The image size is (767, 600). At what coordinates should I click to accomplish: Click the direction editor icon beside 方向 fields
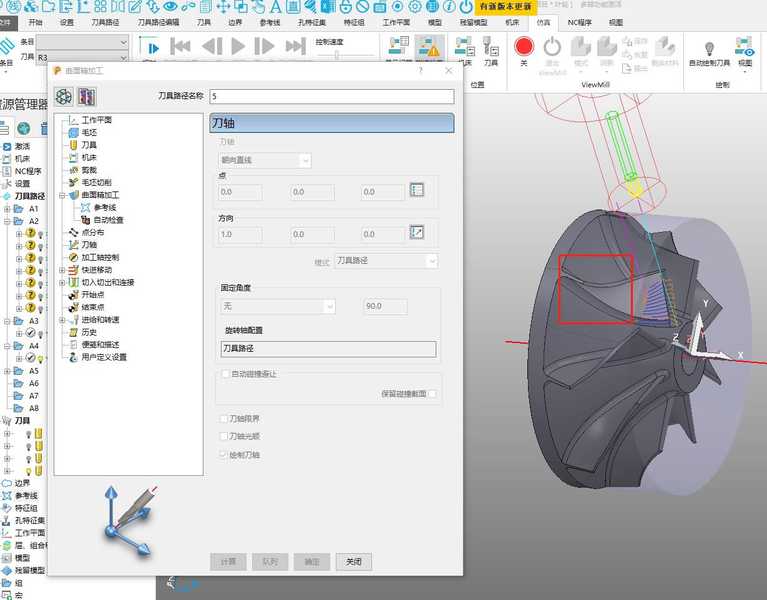point(418,233)
